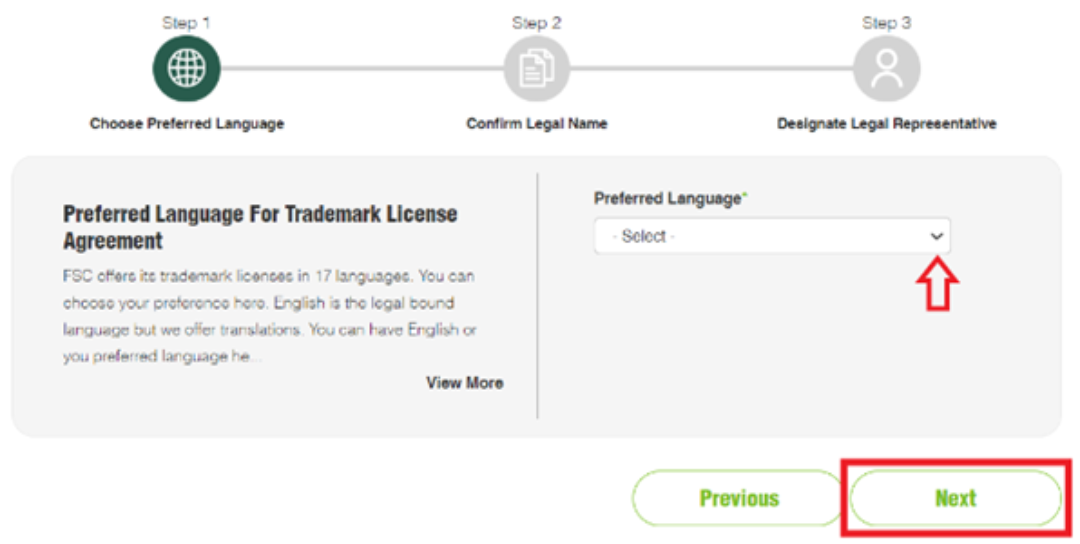Select the Choose Preferred Language step label
This screenshot has width=1080, height=544.
tap(187, 124)
